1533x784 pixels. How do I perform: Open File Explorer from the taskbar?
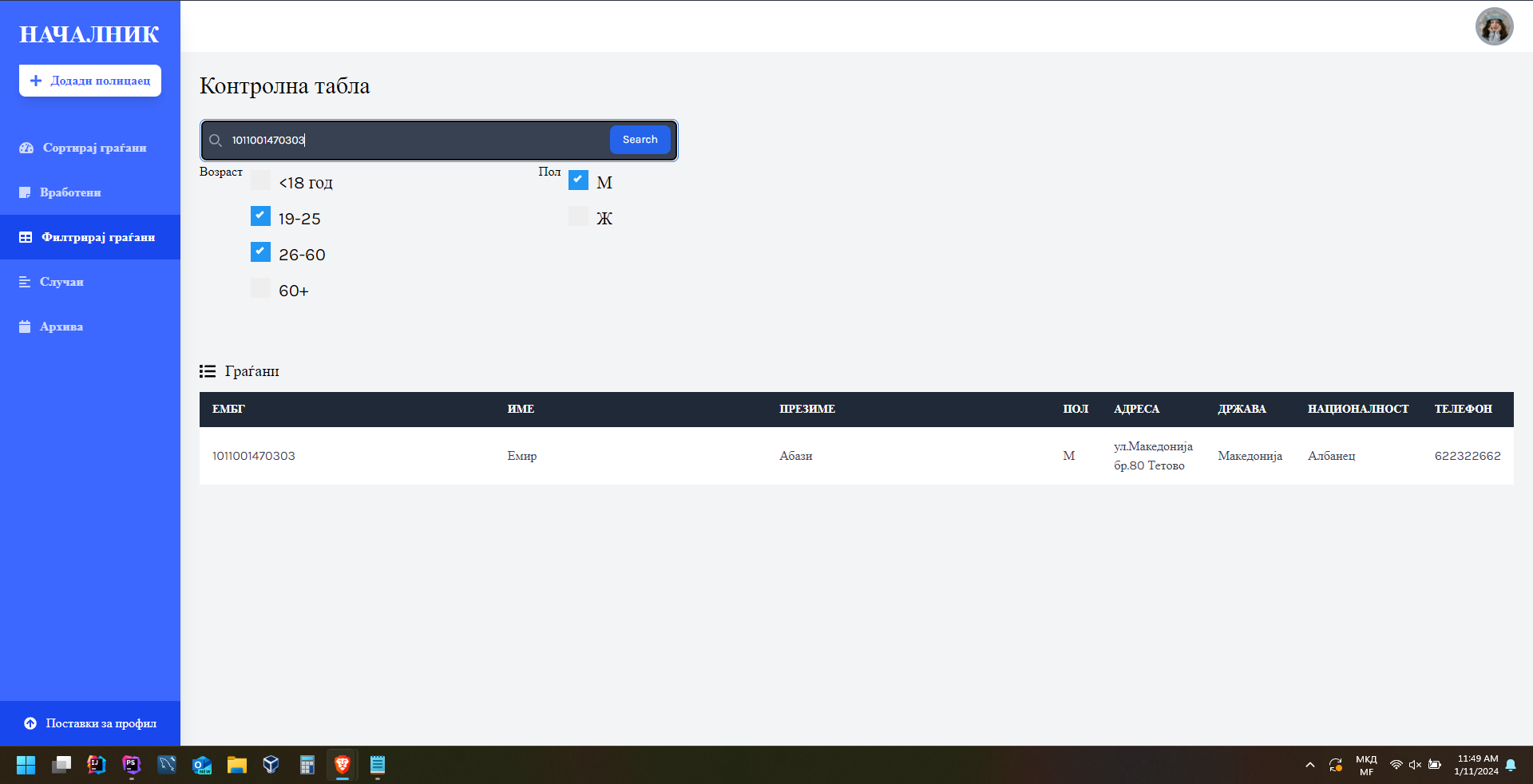[x=237, y=765]
